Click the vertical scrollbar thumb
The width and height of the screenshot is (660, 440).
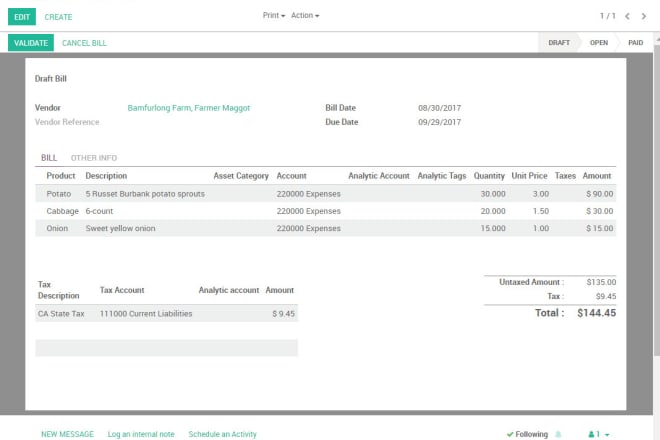pyautogui.click(x=657, y=200)
